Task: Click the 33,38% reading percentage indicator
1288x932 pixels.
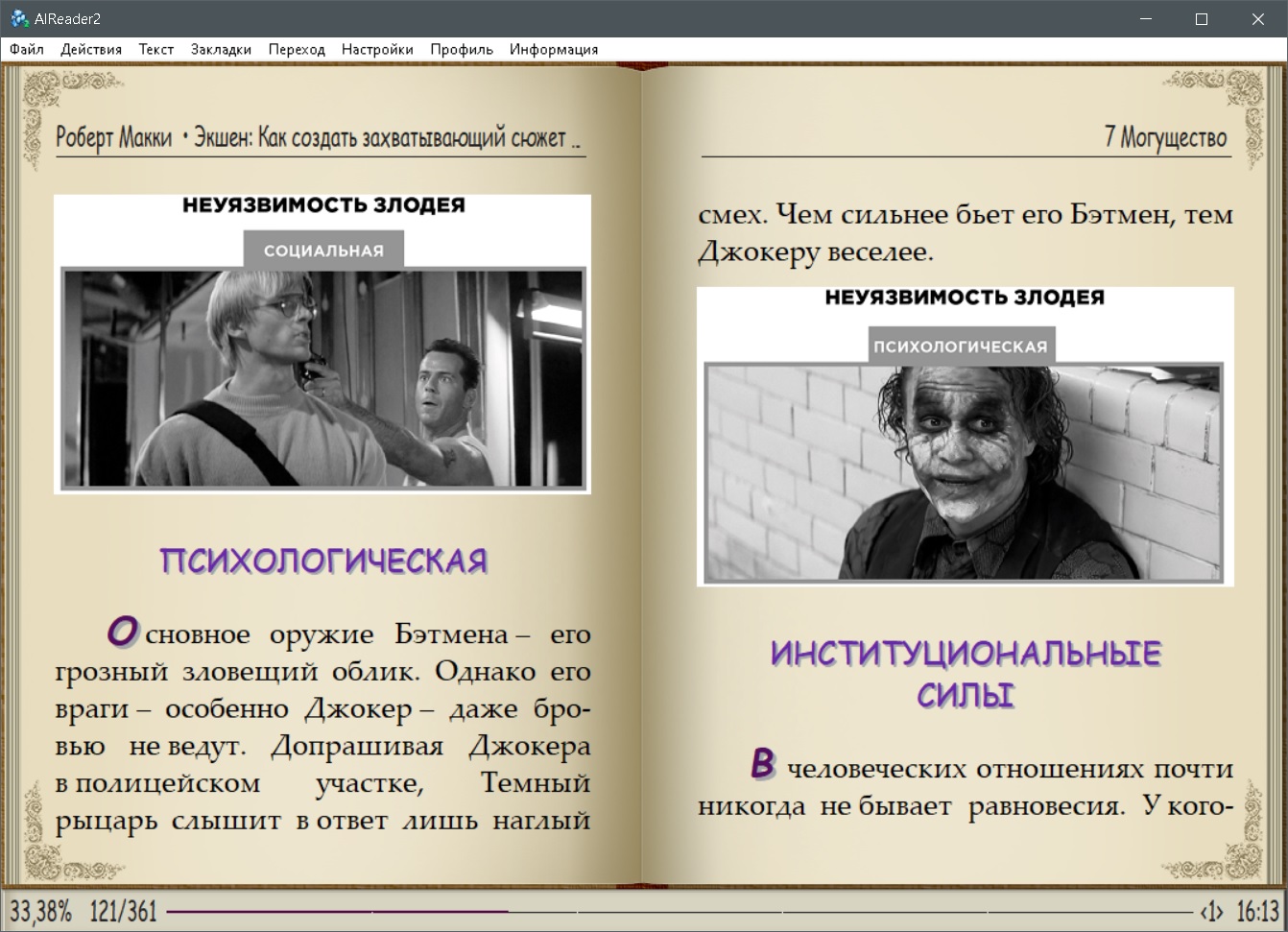Action: (41, 911)
